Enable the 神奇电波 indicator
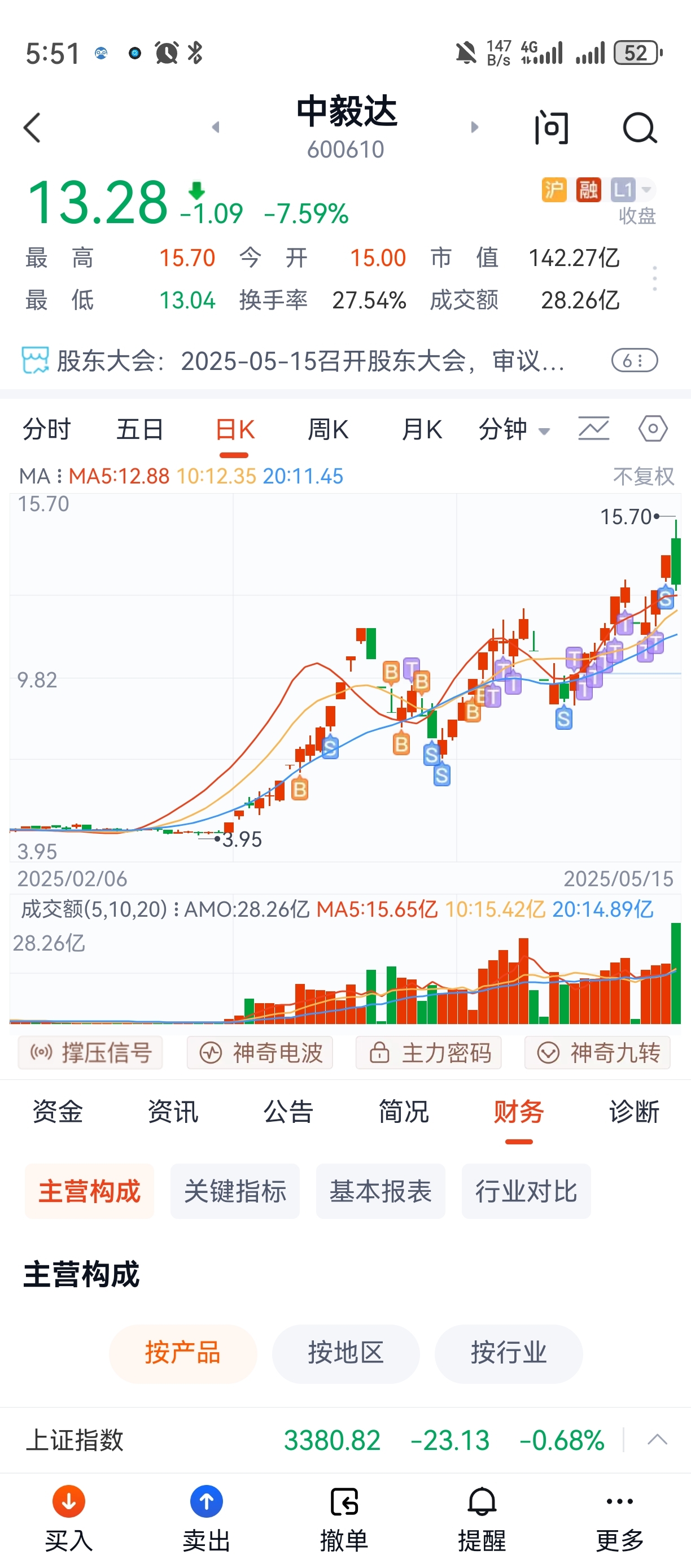This screenshot has width=691, height=1568. click(260, 1052)
